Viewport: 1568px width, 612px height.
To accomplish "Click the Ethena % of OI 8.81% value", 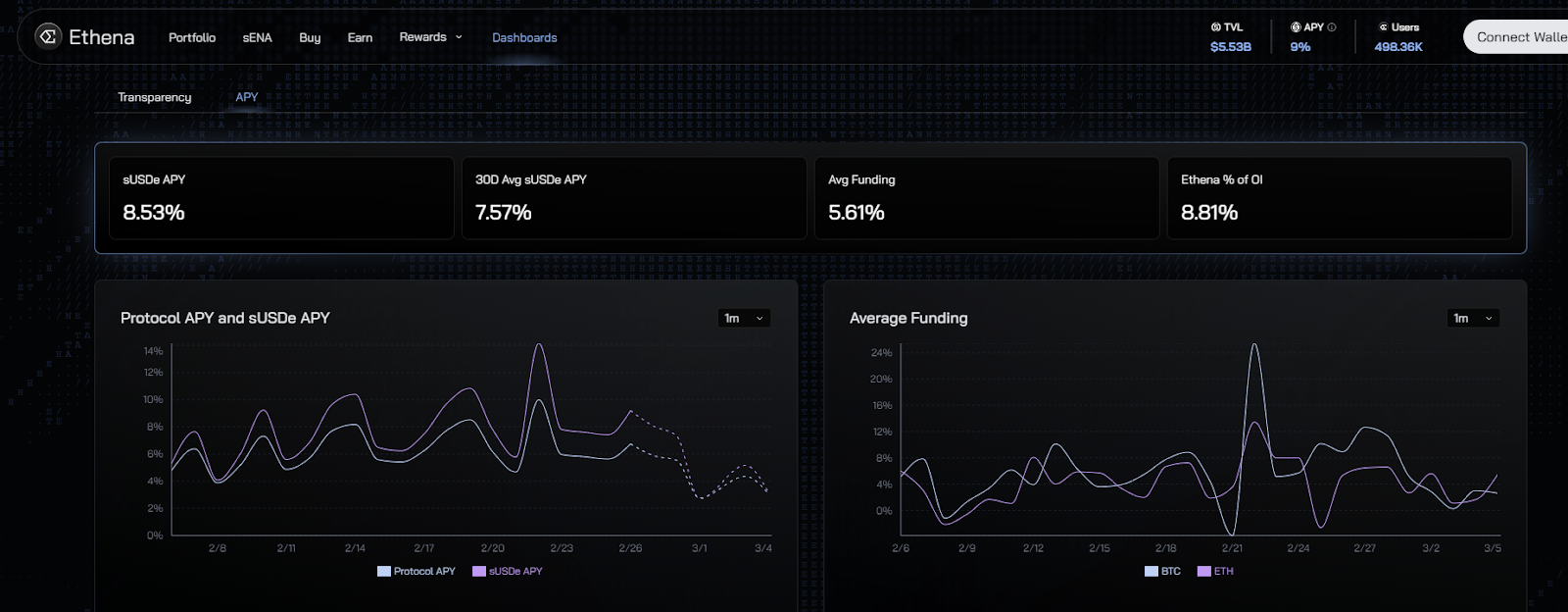I will pyautogui.click(x=1209, y=212).
